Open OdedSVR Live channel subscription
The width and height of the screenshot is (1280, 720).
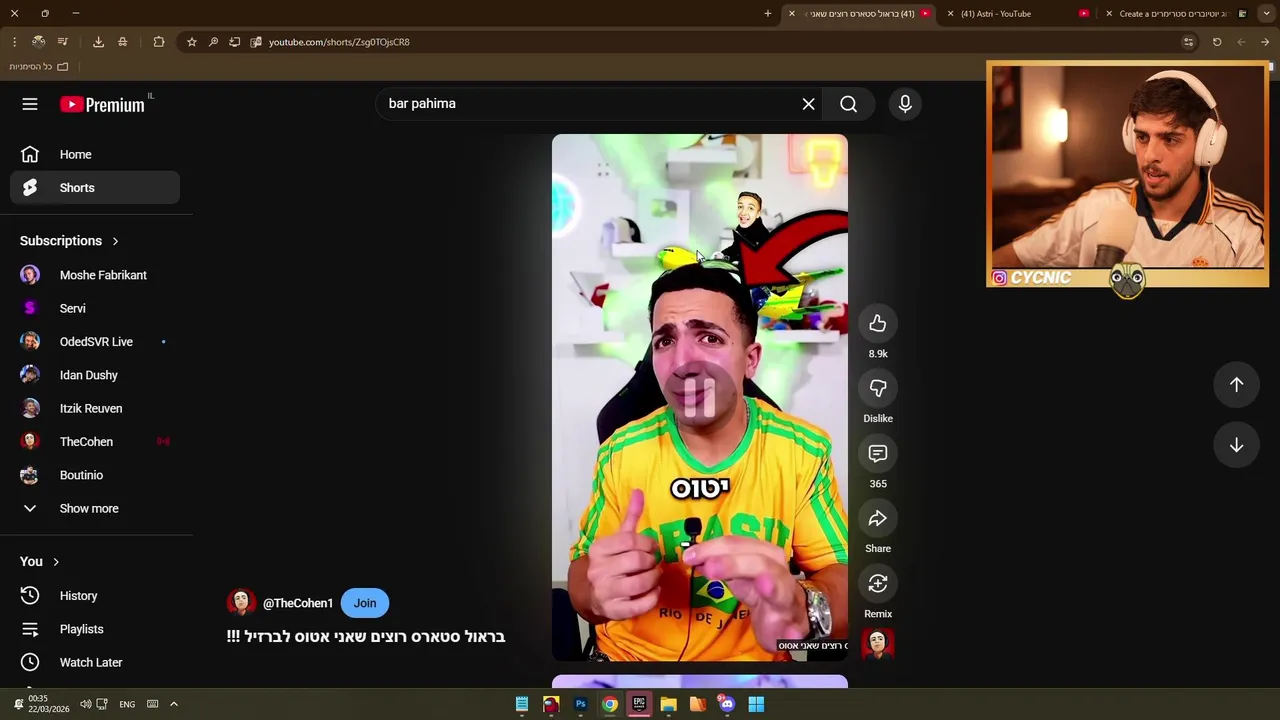95,342
